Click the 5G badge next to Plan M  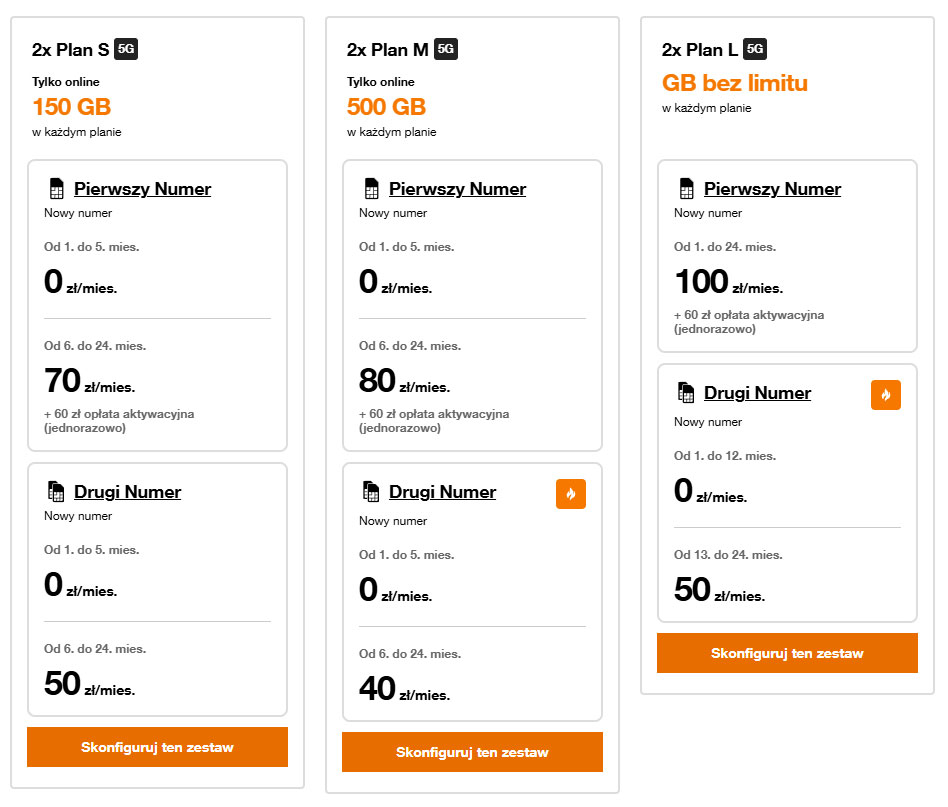tap(446, 49)
